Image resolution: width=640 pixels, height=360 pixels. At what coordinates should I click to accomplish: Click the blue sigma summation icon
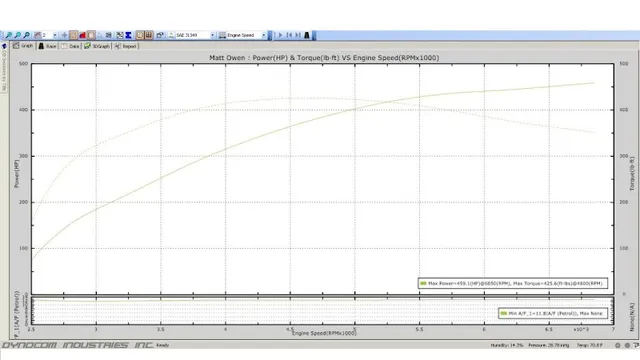click(x=128, y=36)
